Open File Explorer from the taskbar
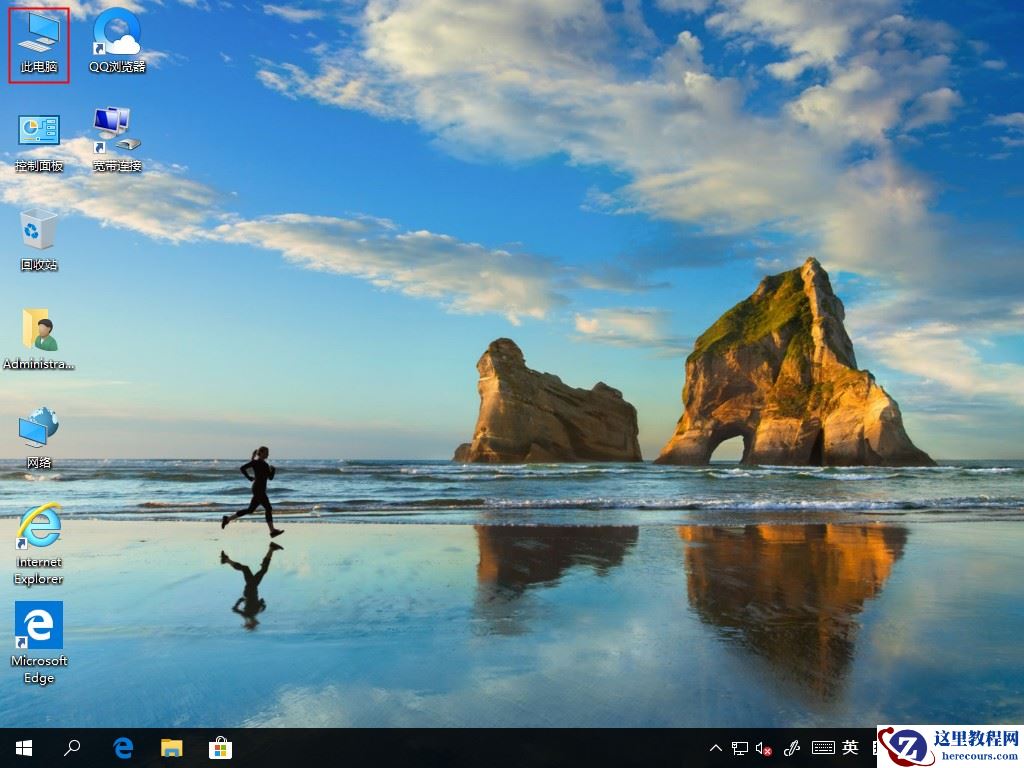This screenshot has height=768, width=1024. click(172, 747)
